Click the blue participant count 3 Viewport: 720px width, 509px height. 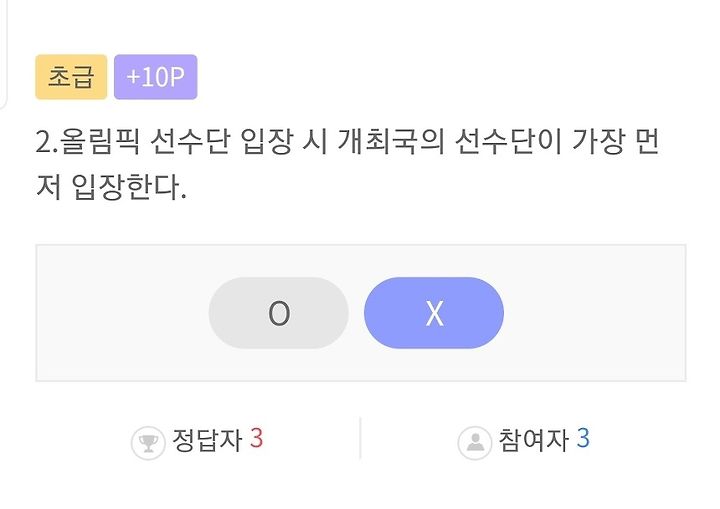click(583, 438)
